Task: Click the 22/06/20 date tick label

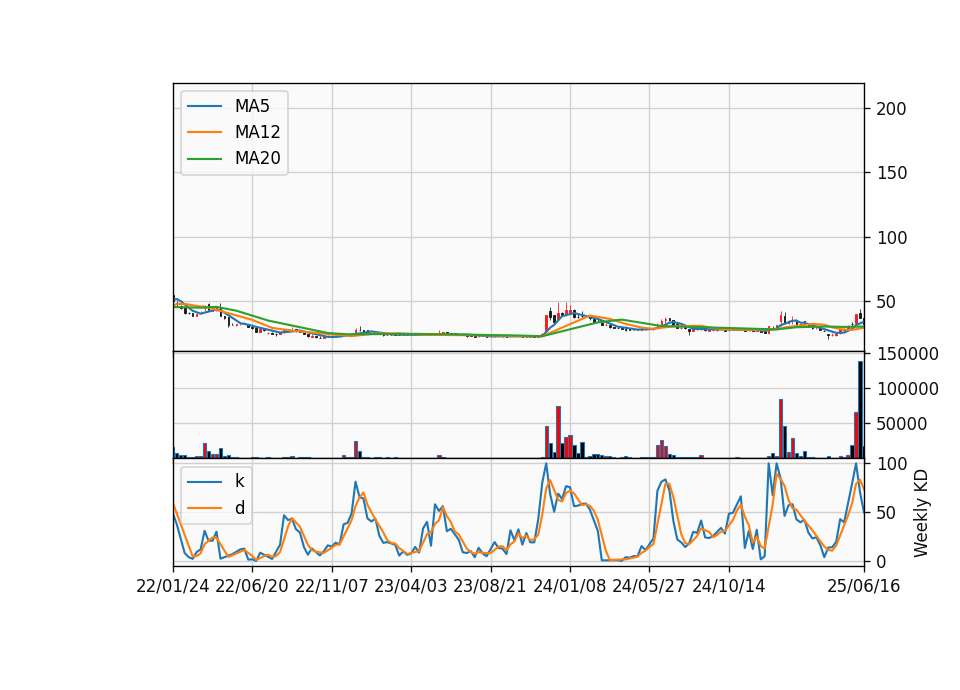Action: (252, 586)
